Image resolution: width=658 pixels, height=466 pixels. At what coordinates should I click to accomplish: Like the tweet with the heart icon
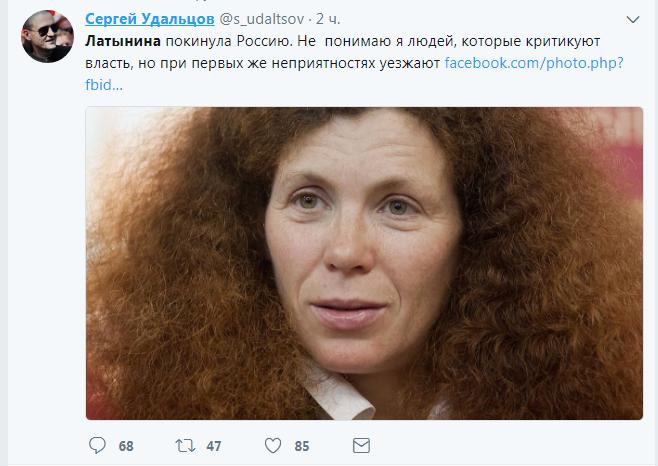coord(273,445)
